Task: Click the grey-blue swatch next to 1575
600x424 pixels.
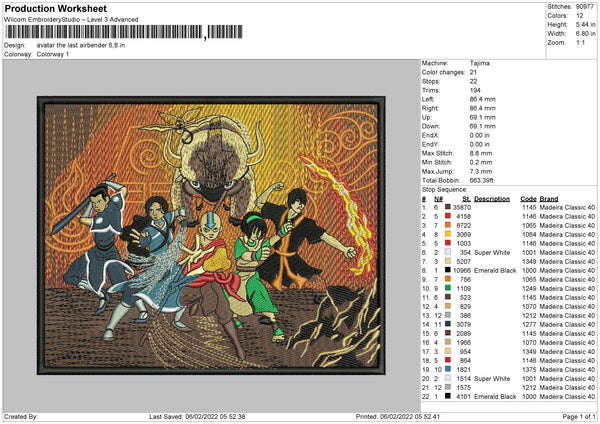Action: tap(448, 387)
